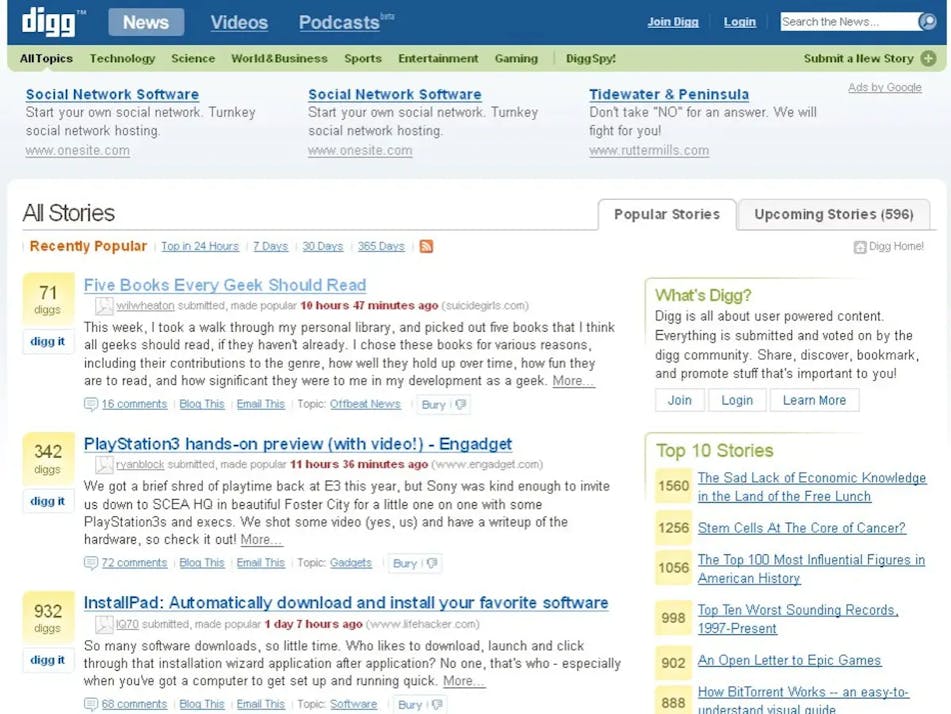Open the Videos section tab
The height and width of the screenshot is (714, 951).
[x=239, y=22]
